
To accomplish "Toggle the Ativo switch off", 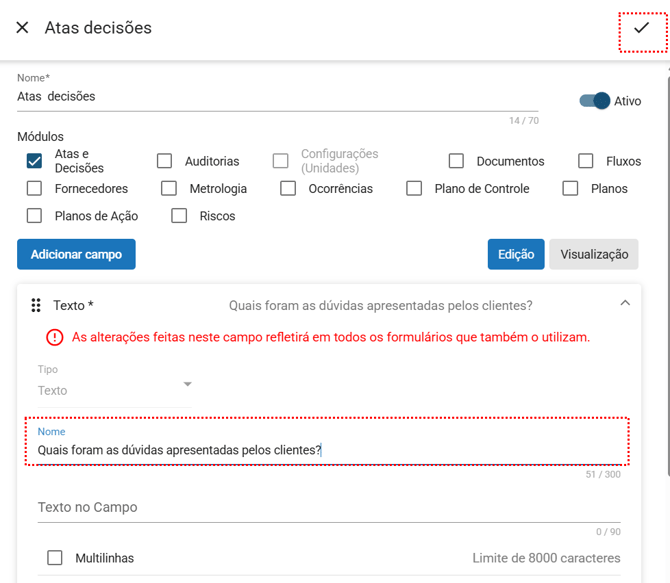I will tap(595, 101).
